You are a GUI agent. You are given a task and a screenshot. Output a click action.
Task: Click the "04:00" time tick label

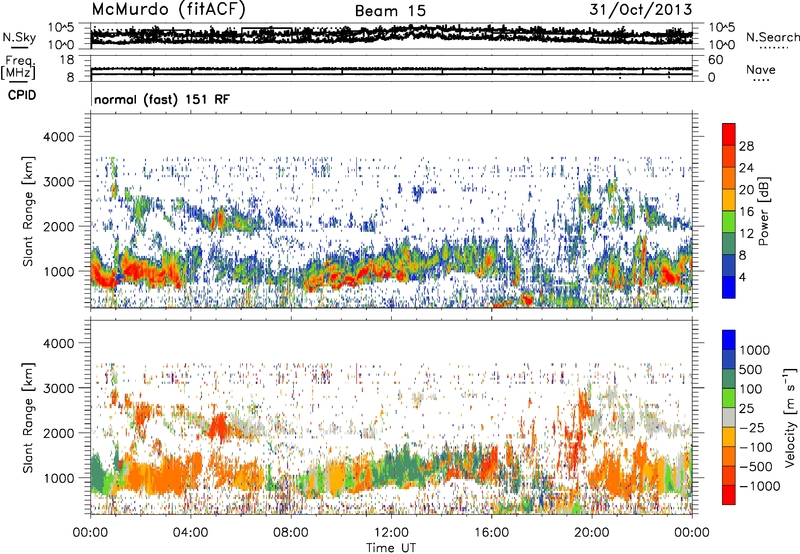click(190, 533)
